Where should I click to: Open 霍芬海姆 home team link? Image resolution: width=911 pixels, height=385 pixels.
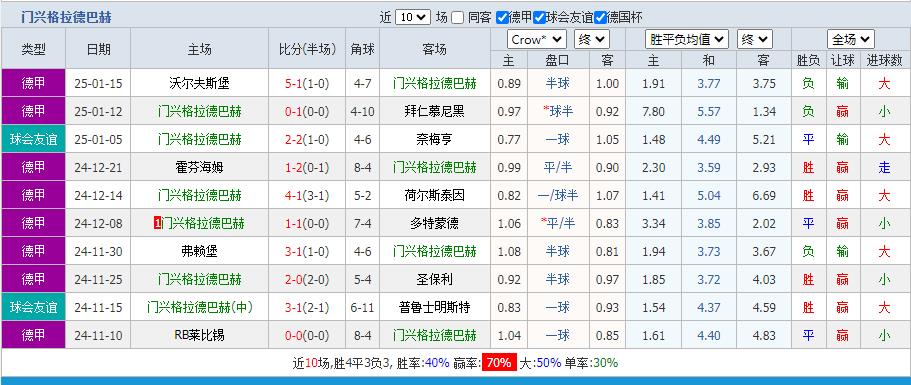[x=199, y=167]
